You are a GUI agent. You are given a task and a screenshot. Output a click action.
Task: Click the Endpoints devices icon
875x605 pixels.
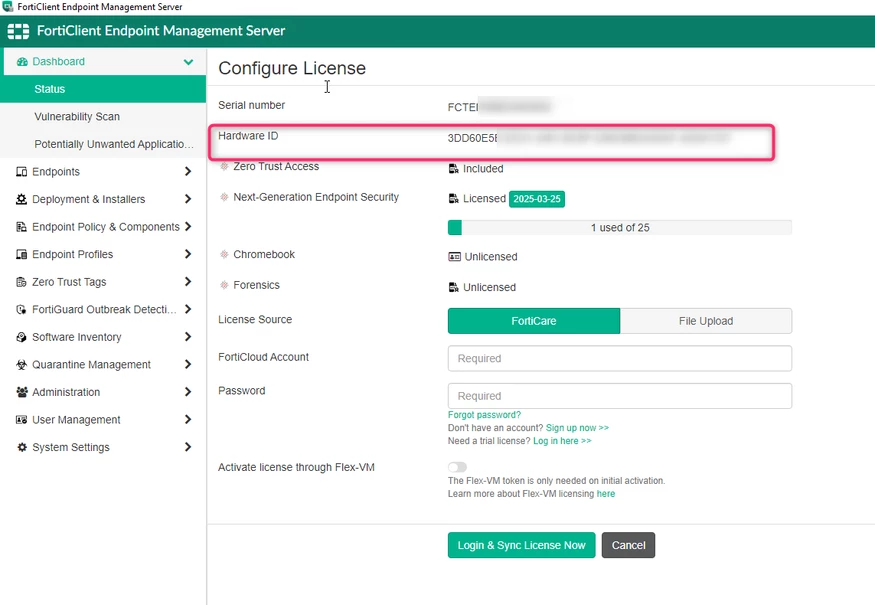coord(21,172)
